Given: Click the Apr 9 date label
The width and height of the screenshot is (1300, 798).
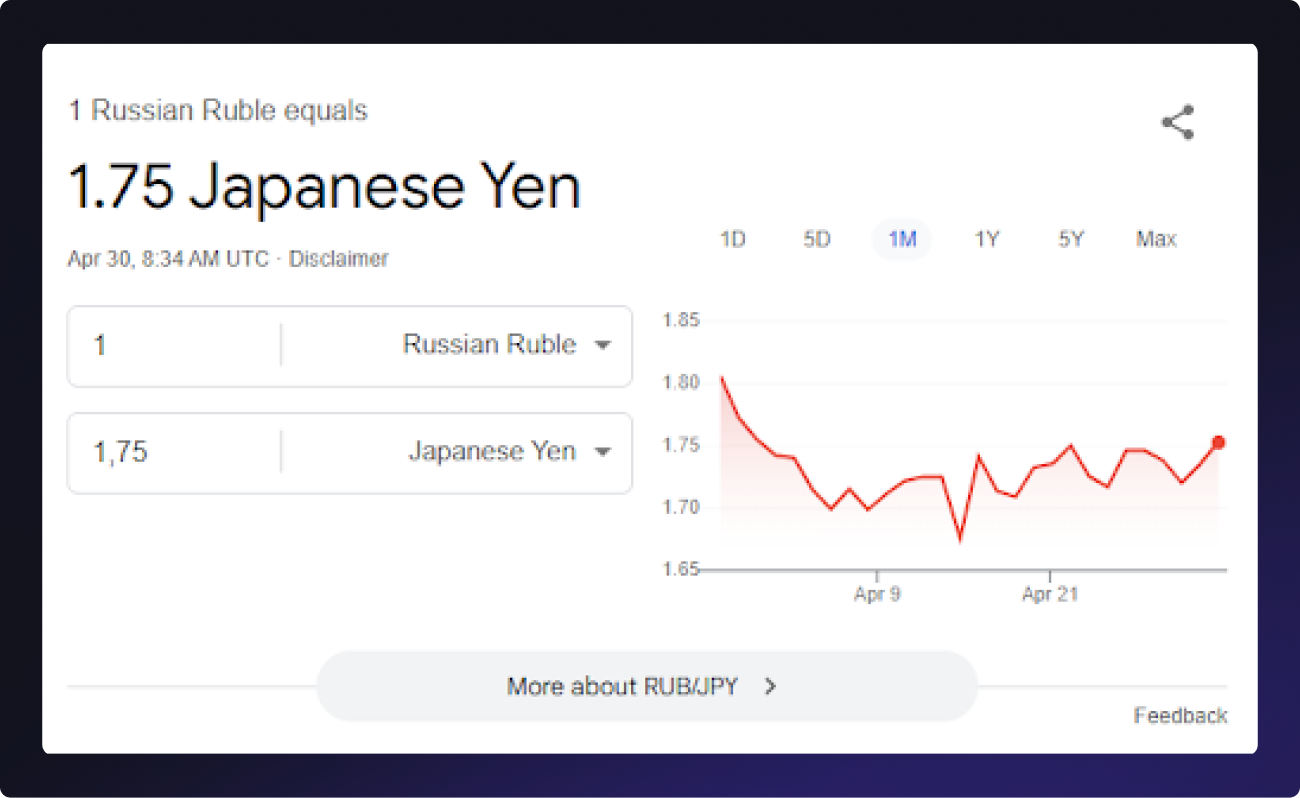Looking at the screenshot, I should pyautogui.click(x=877, y=594).
